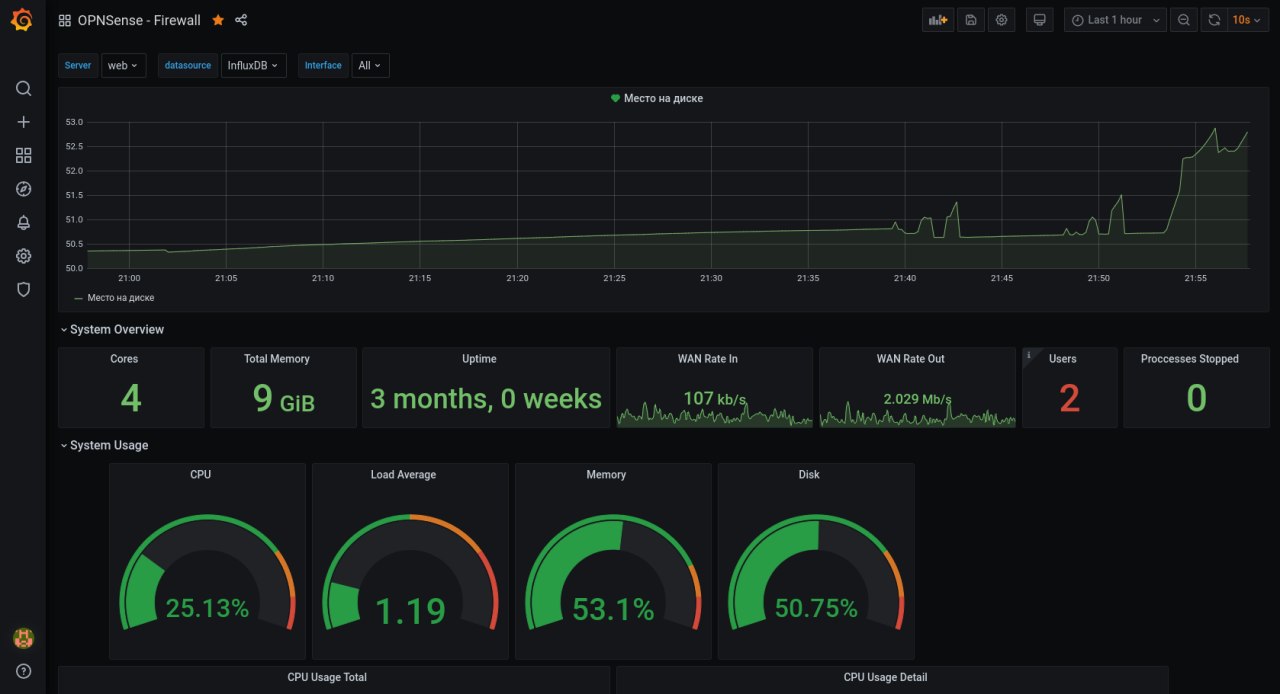Open the Место на диске panel title menu
The image size is (1280, 694).
tap(663, 98)
